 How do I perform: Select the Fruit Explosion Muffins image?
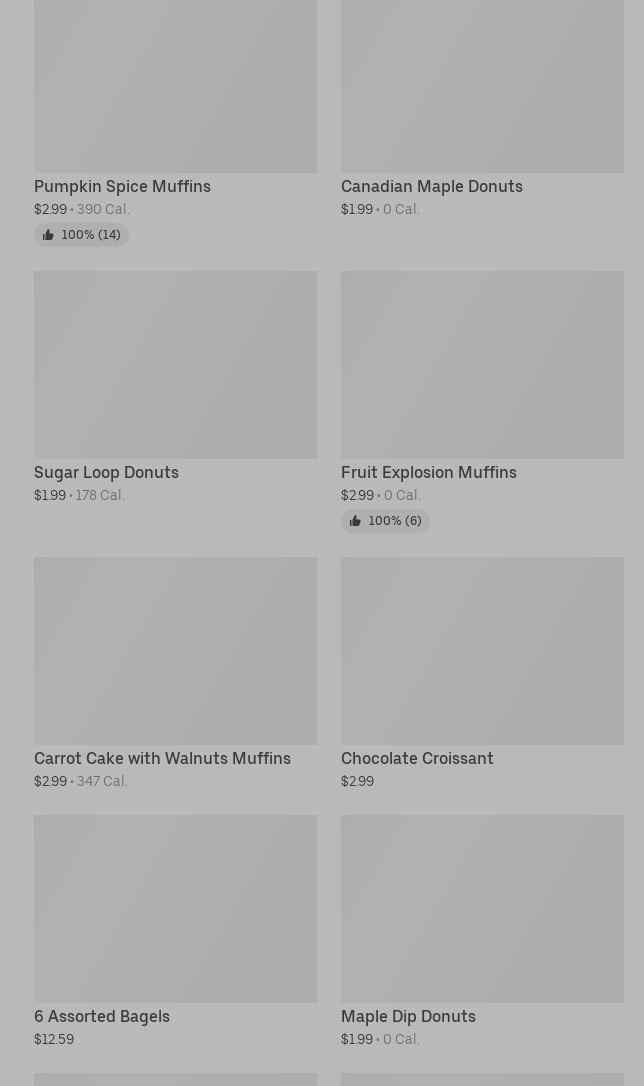tap(482, 364)
